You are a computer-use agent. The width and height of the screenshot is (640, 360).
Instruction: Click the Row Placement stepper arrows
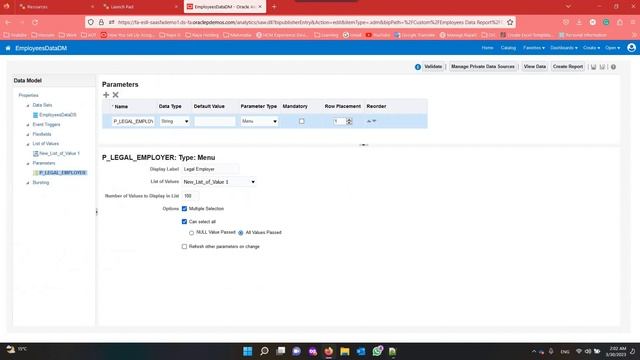[x=349, y=121]
